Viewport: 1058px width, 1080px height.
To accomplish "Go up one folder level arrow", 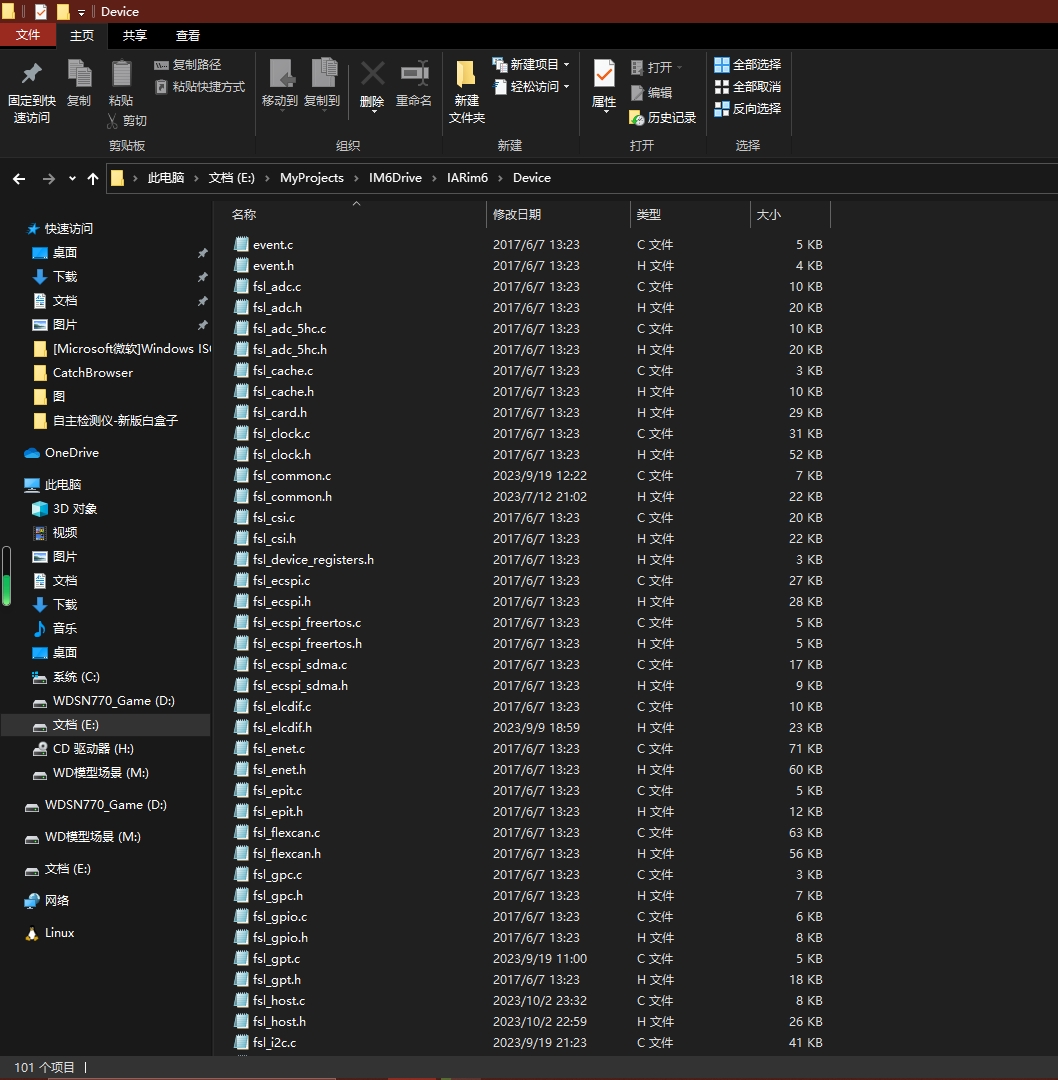I will (x=93, y=179).
